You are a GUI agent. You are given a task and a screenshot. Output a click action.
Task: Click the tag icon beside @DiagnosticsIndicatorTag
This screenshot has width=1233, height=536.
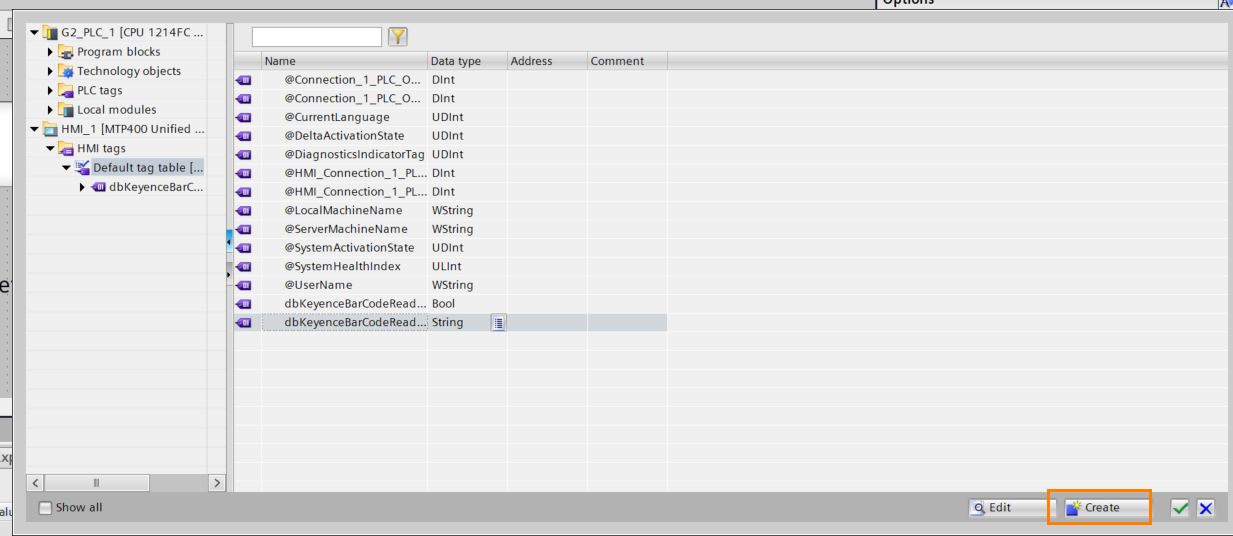[x=244, y=155]
